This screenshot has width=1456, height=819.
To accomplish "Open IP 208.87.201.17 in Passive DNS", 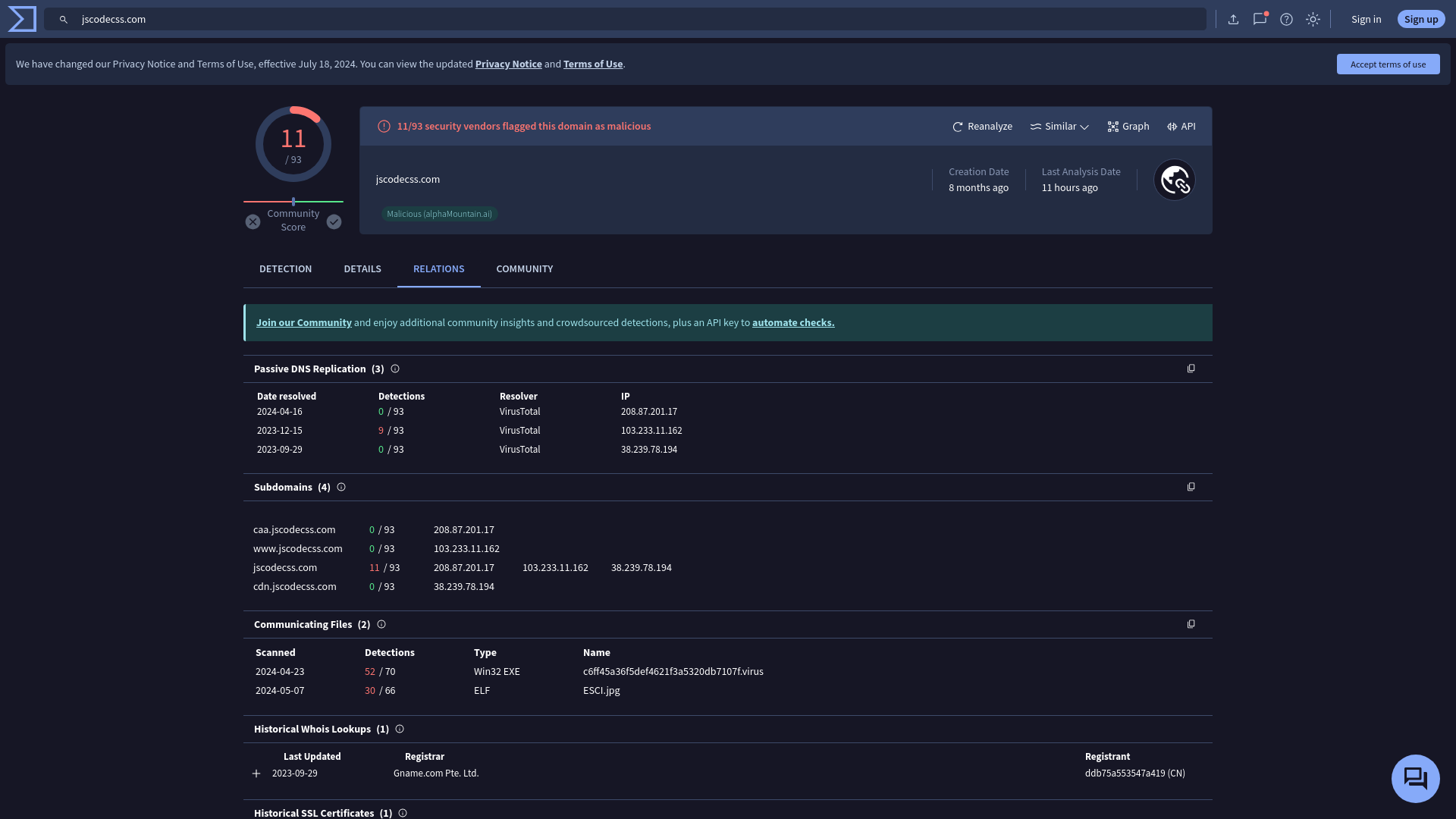I will point(649,412).
